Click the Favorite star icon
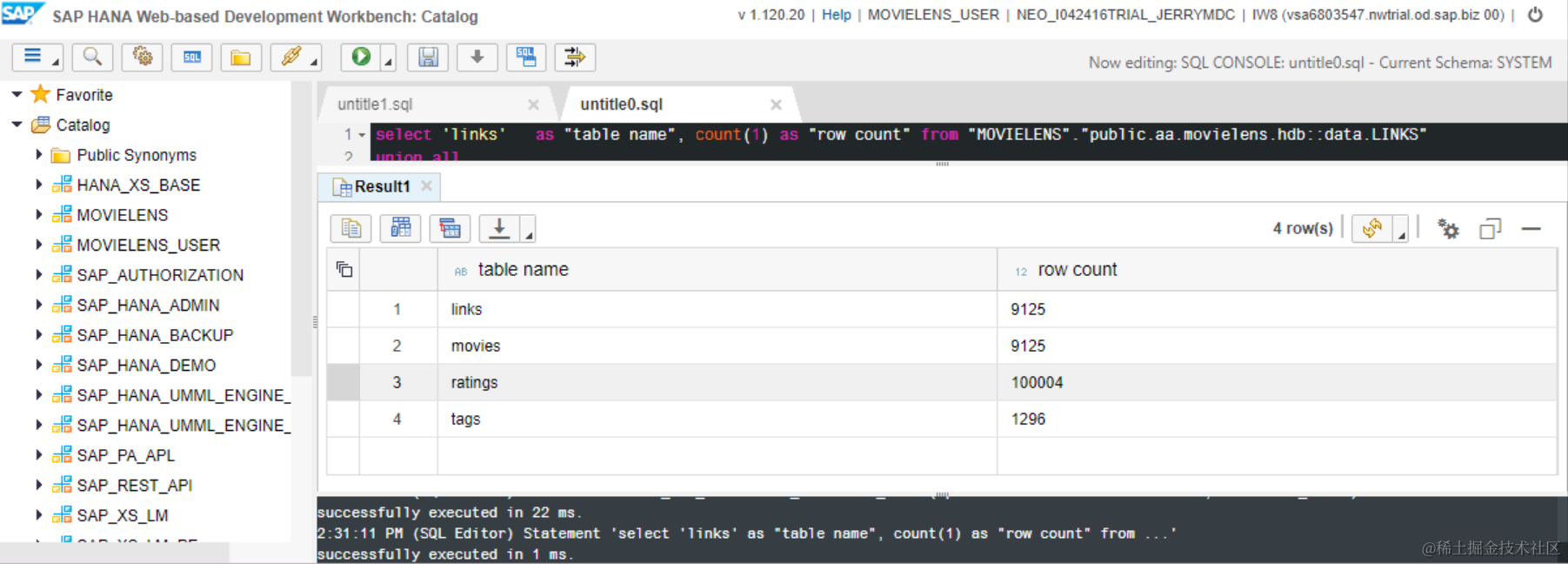The width and height of the screenshot is (1568, 564). tap(40, 94)
